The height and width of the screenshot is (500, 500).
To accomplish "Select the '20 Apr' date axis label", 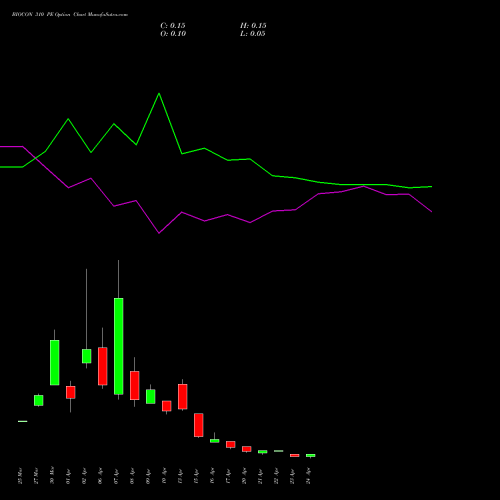I will point(244,476).
